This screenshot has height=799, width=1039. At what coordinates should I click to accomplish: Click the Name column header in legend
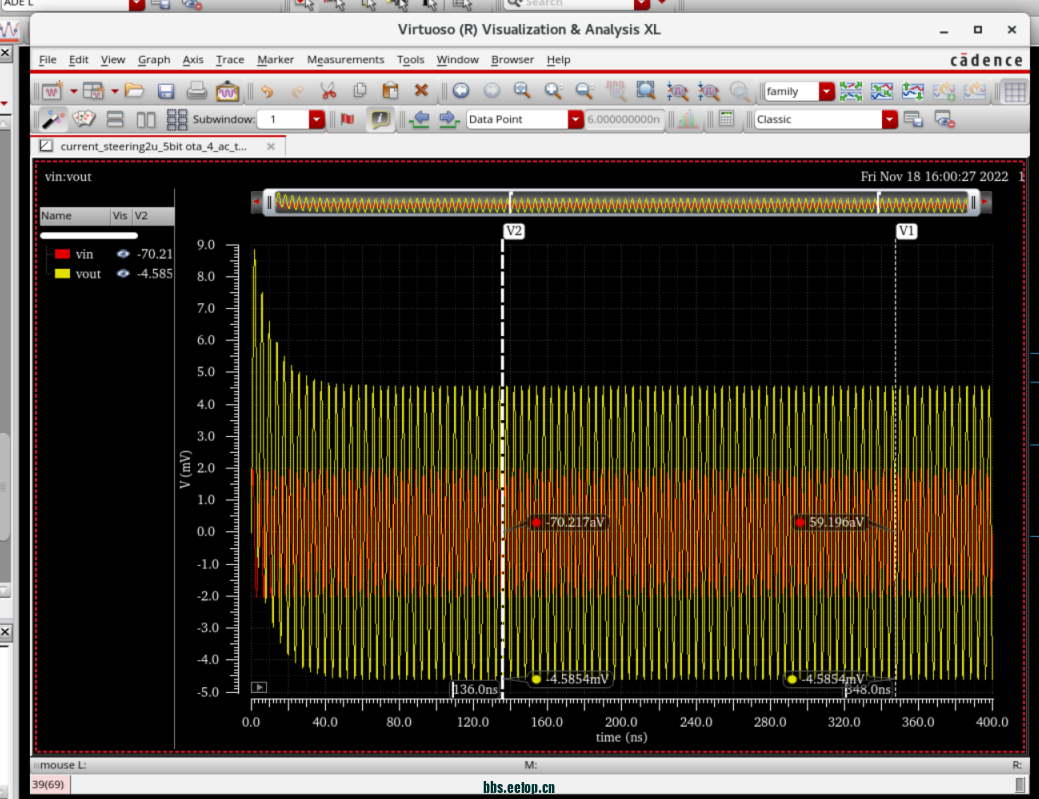74,216
